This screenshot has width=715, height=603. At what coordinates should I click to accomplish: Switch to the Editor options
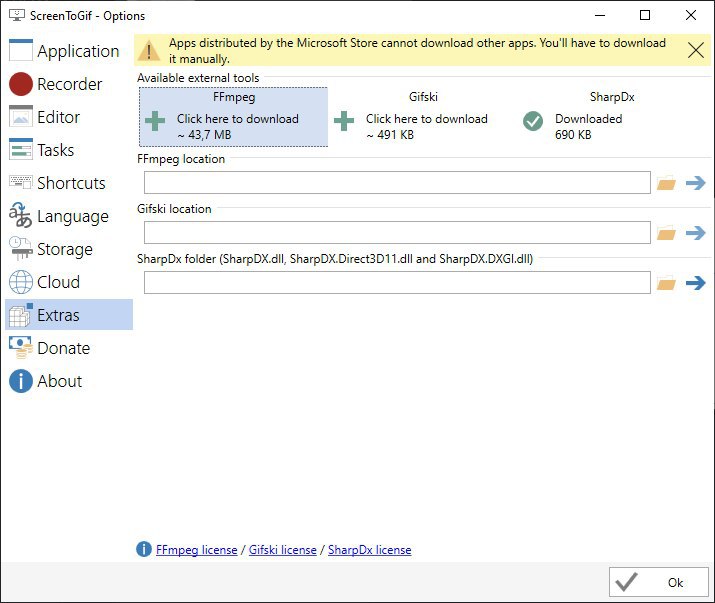69,117
